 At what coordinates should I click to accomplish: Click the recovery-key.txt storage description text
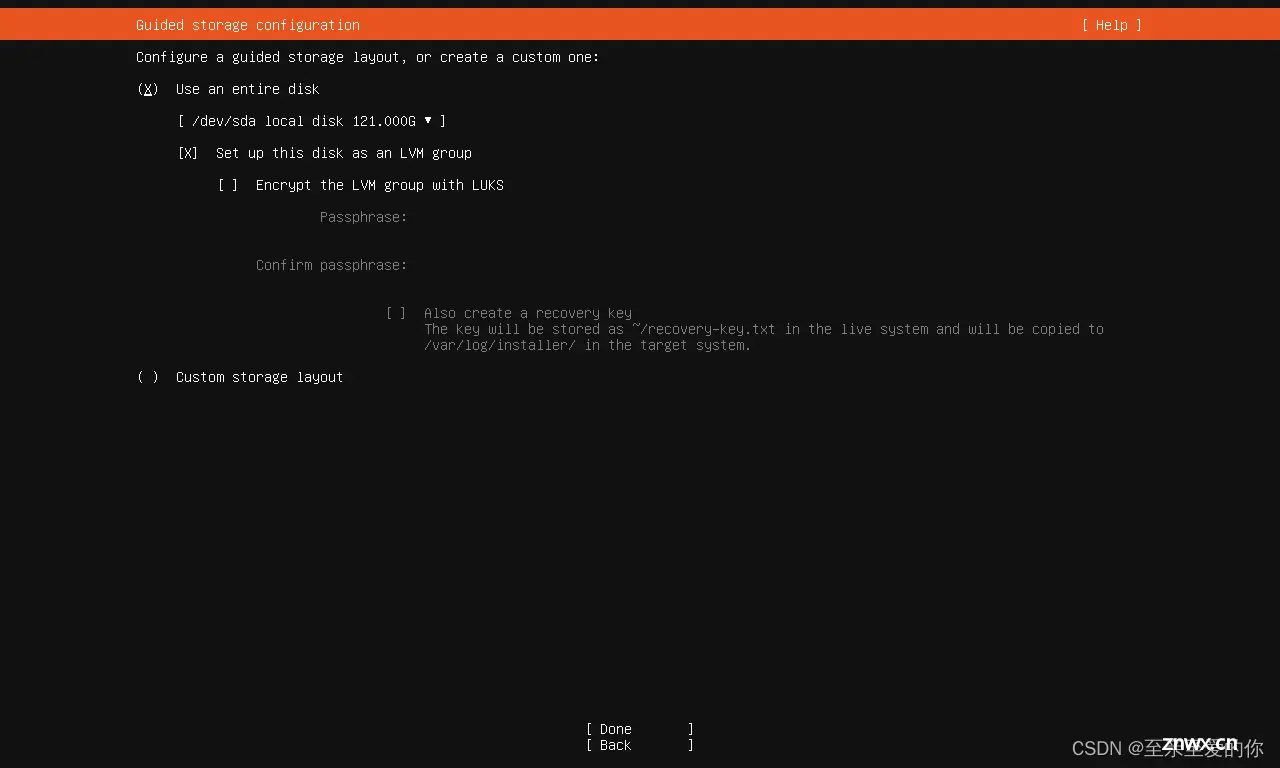(x=764, y=337)
